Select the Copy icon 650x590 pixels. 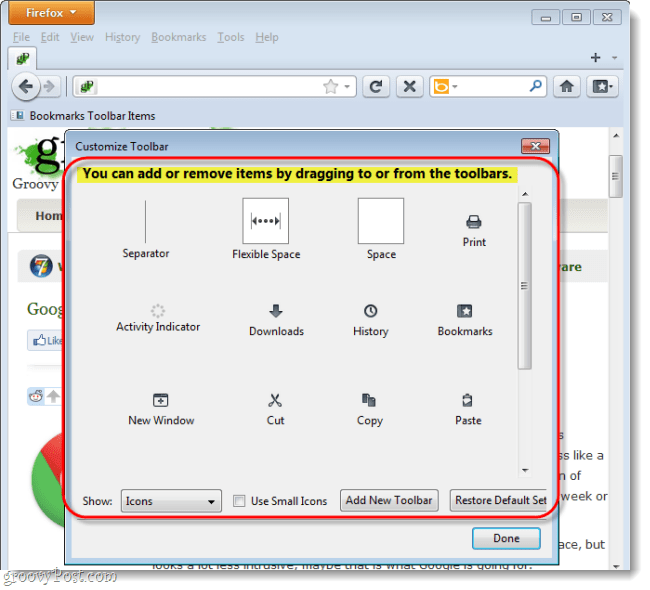click(369, 400)
